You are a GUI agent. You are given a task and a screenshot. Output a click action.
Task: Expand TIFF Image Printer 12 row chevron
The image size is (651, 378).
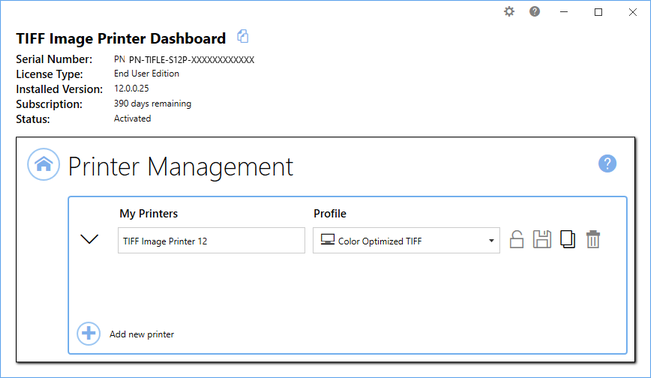89,239
